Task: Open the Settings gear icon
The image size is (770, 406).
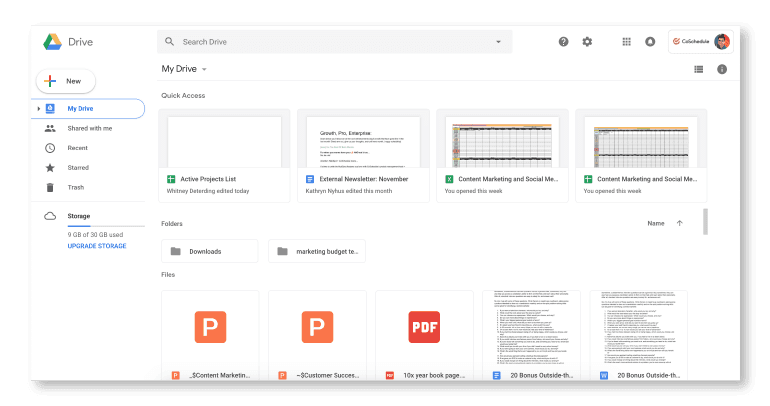Action: (x=587, y=42)
